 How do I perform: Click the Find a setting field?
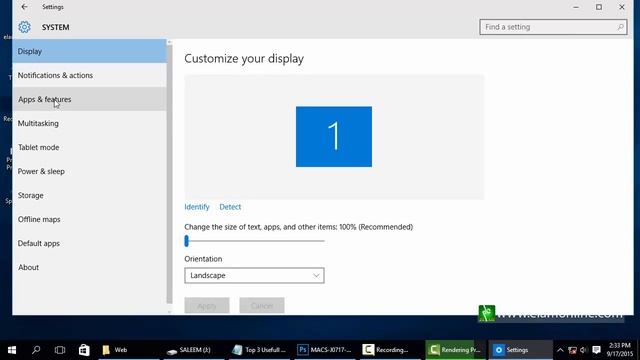(553, 27)
